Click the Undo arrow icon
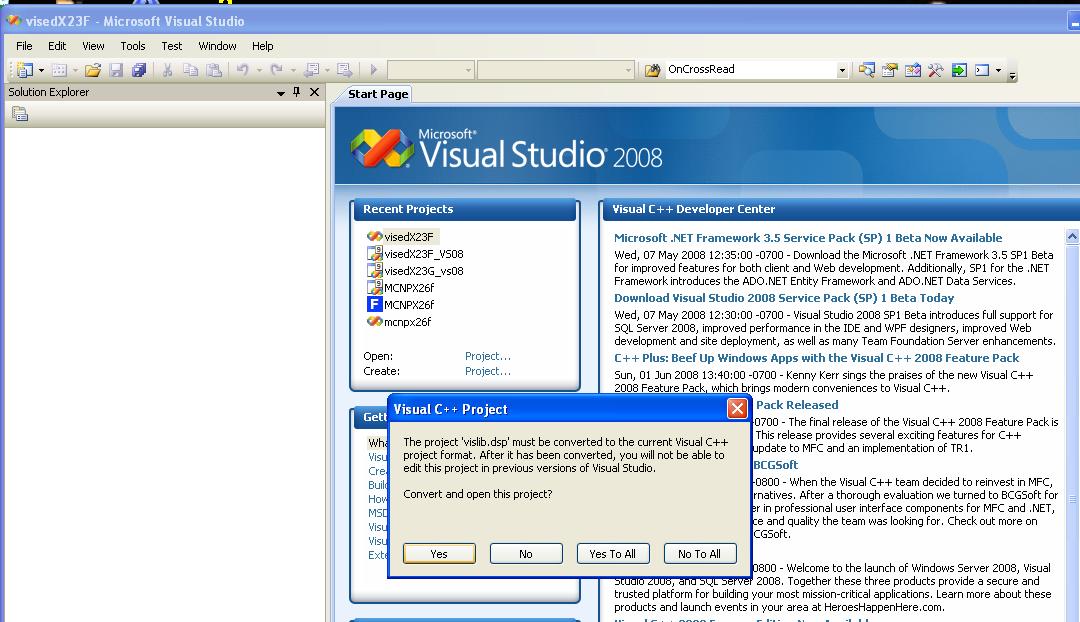Viewport: 1080px width, 622px height. point(242,70)
